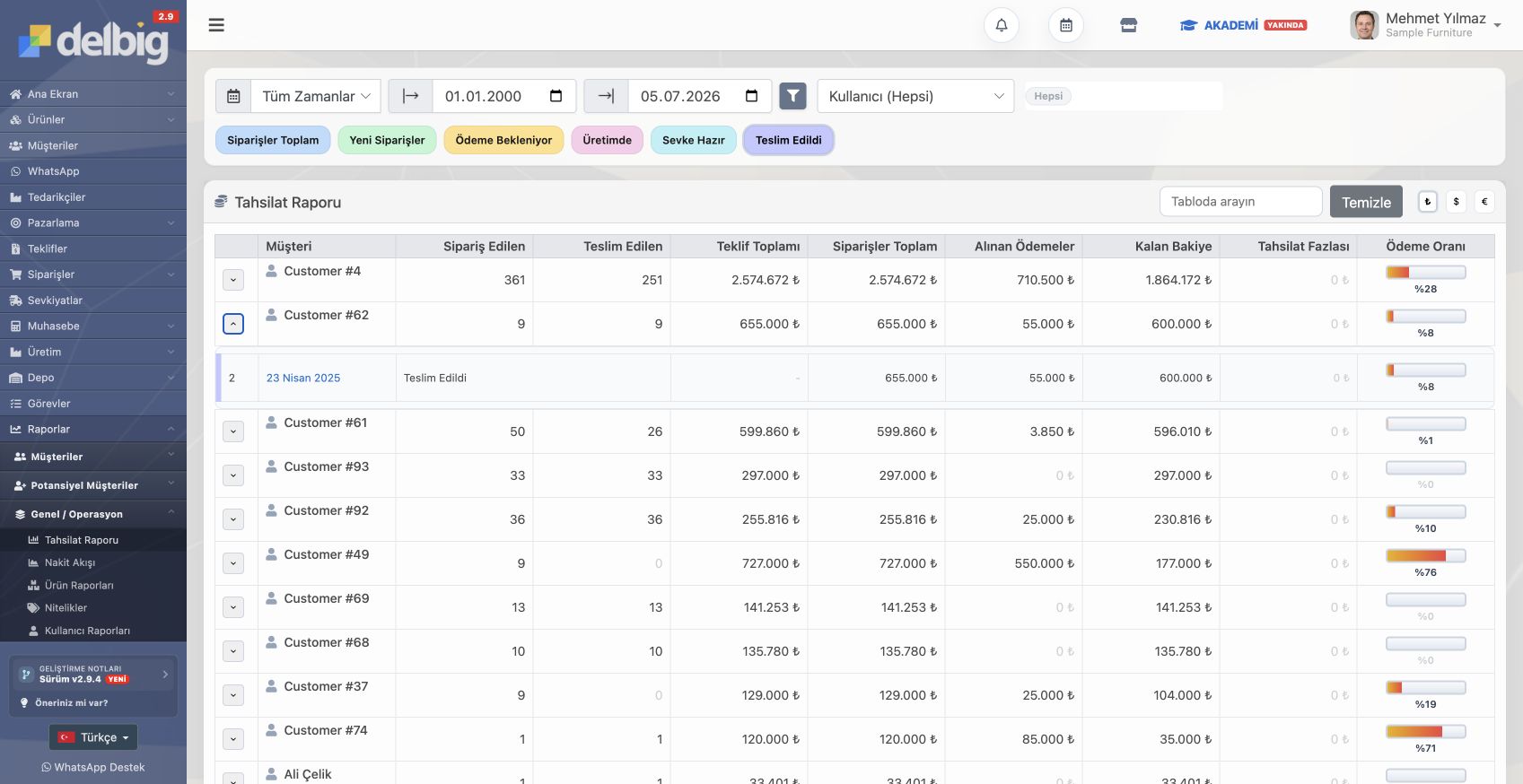1523x784 pixels.
Task: Click the end date arrow icon
Action: (x=606, y=96)
